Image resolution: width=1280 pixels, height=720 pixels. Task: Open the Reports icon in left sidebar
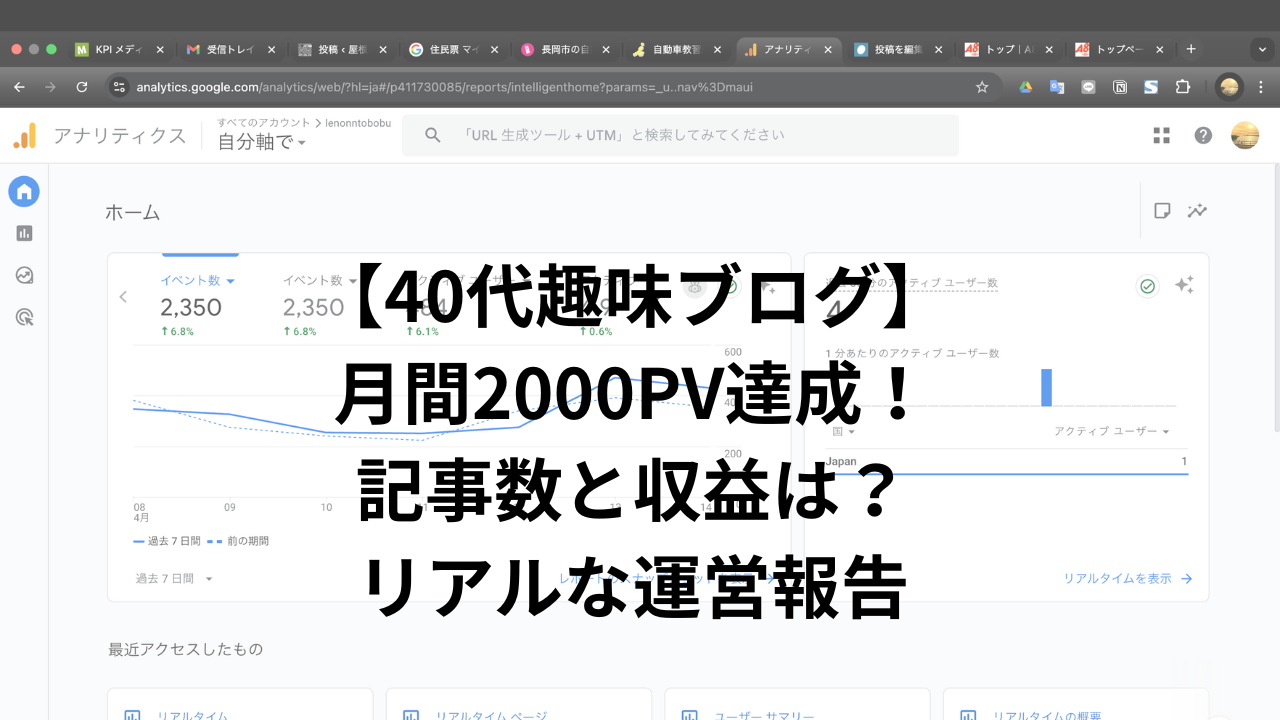[24, 233]
